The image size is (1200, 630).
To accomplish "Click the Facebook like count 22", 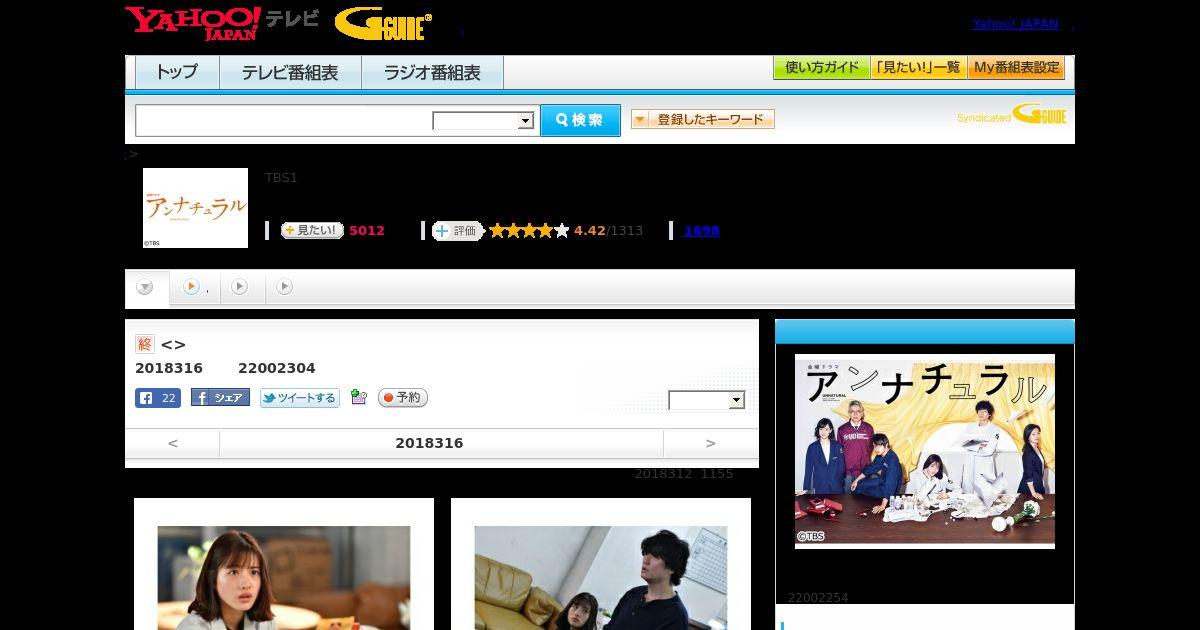I will [x=158, y=398].
